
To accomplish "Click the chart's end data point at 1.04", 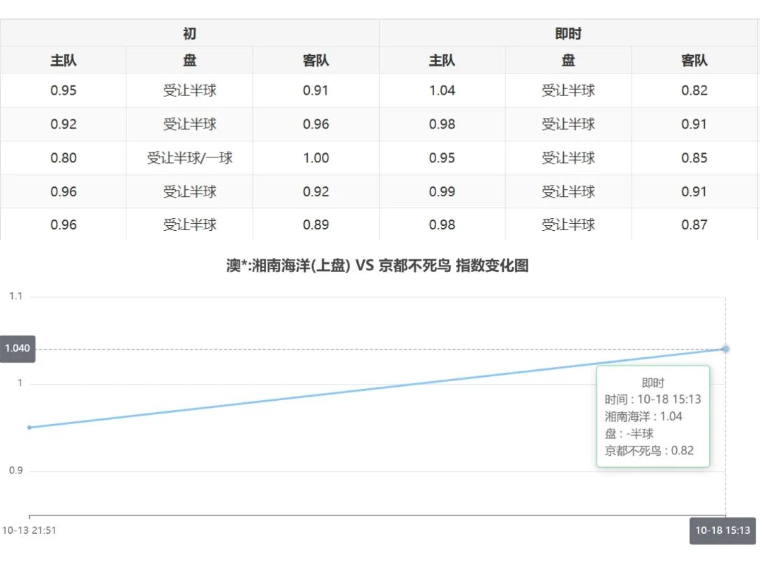I will click(x=725, y=349).
